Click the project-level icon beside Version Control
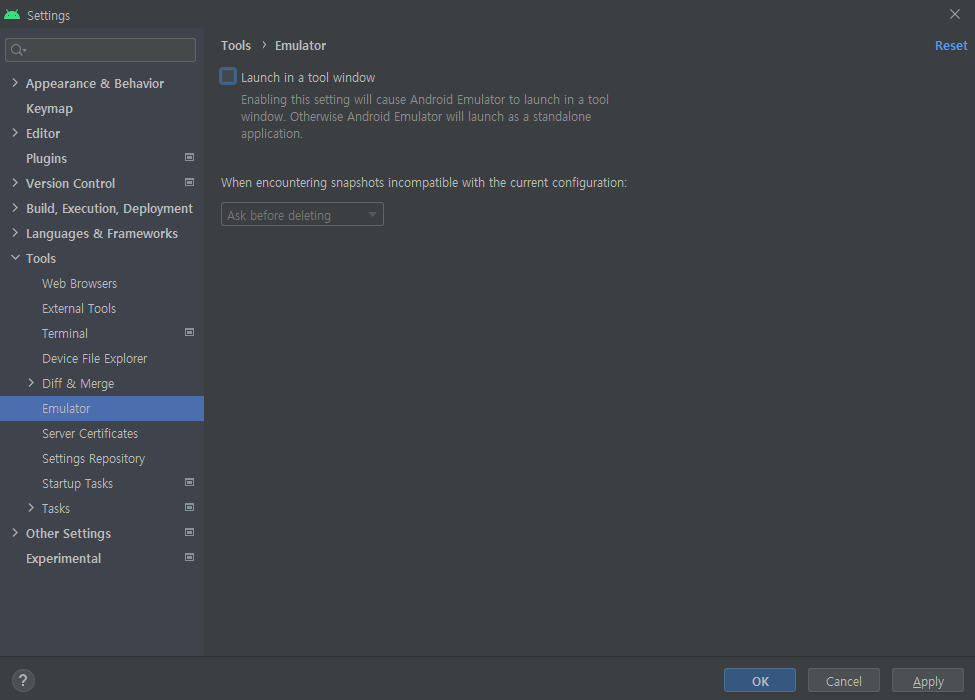The image size is (975, 700). pyautogui.click(x=190, y=183)
